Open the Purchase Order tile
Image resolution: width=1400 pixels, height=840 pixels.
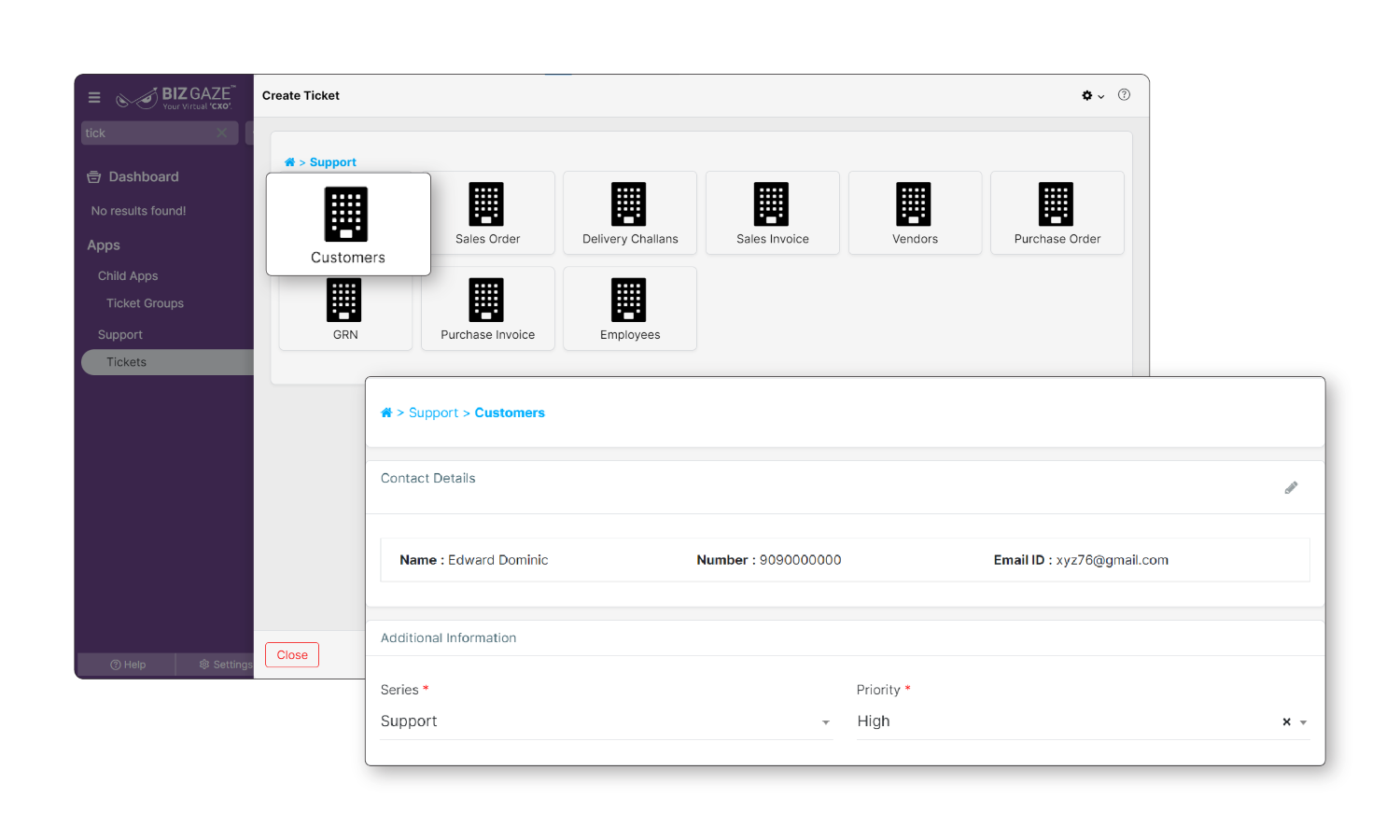(x=1057, y=214)
